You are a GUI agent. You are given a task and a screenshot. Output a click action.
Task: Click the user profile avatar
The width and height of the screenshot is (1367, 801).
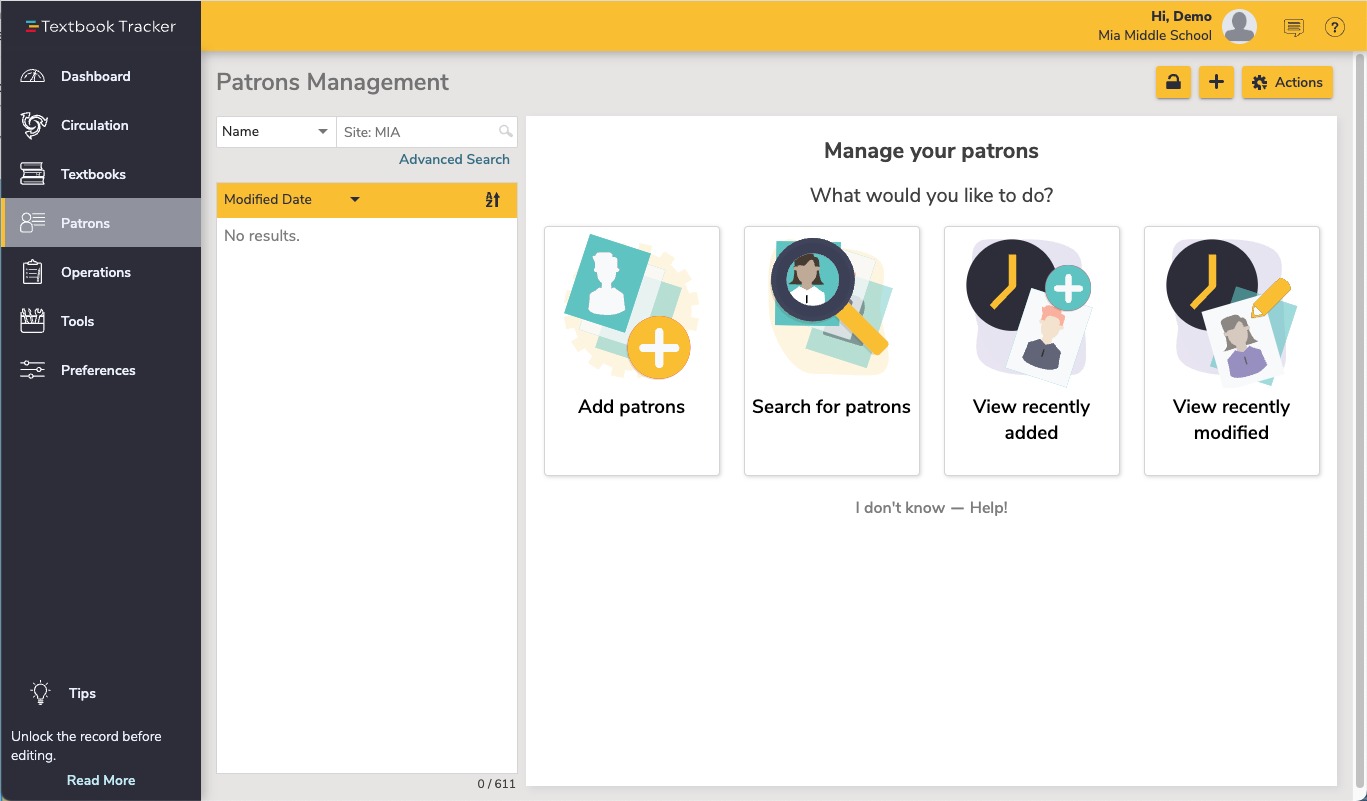tap(1239, 27)
